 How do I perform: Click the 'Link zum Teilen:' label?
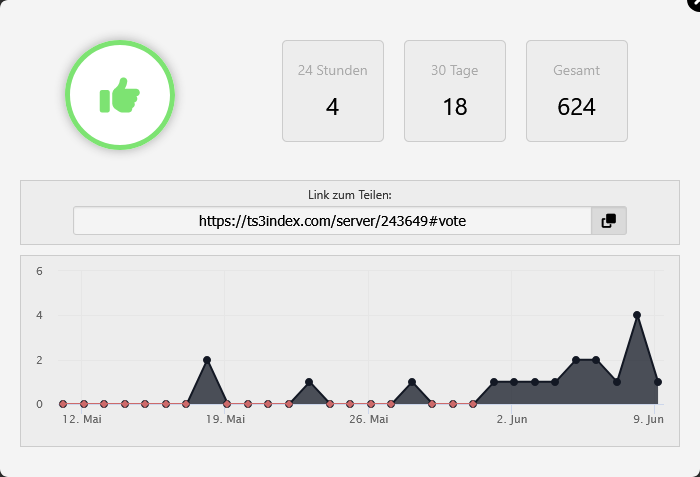tap(350, 195)
